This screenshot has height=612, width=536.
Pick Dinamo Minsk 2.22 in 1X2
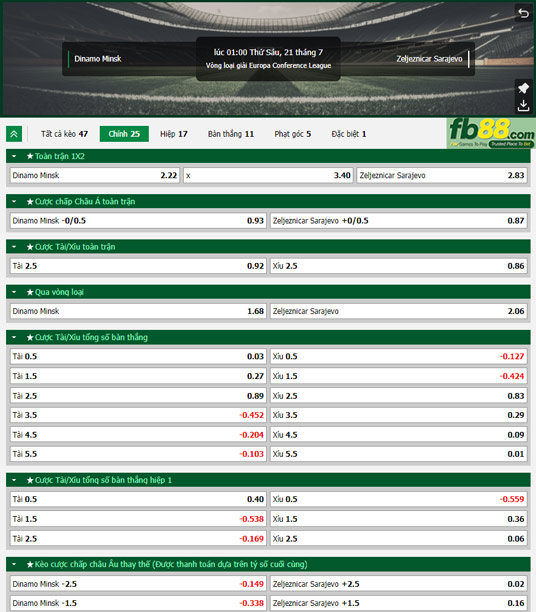[x=95, y=175]
